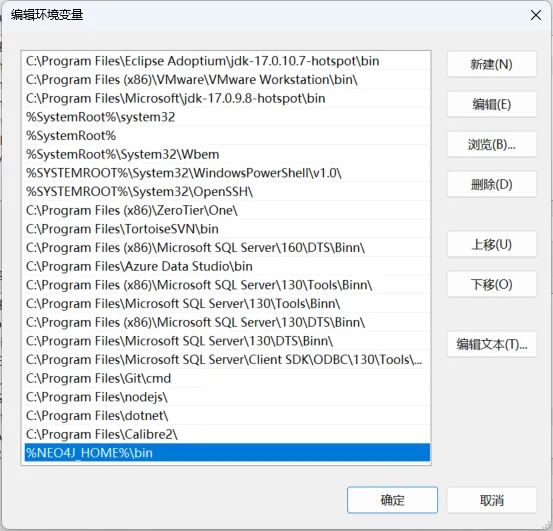The height and width of the screenshot is (531, 553).
Task: Click the 新建(N) button
Action: click(x=492, y=64)
